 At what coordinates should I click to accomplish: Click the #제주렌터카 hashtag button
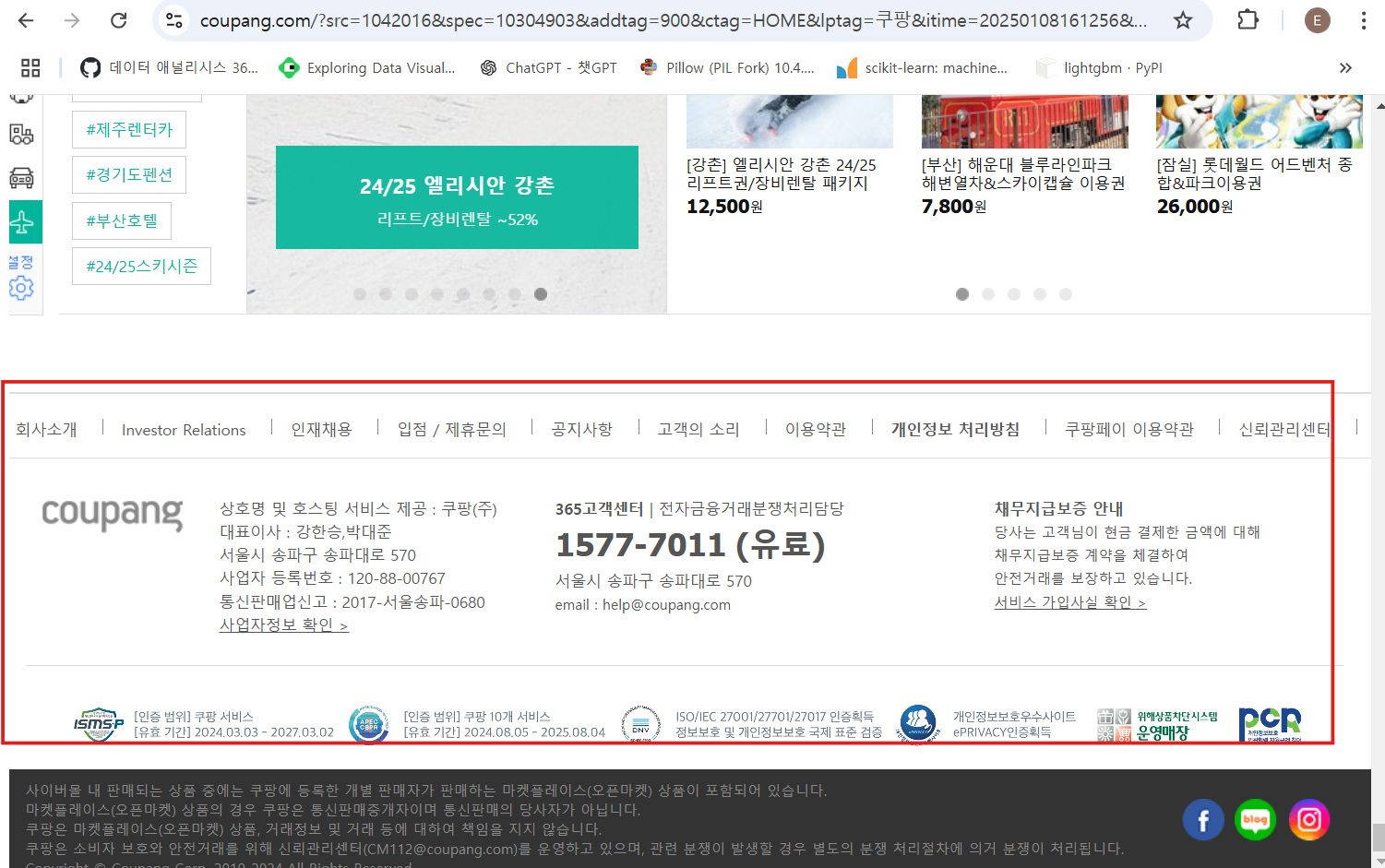point(129,129)
